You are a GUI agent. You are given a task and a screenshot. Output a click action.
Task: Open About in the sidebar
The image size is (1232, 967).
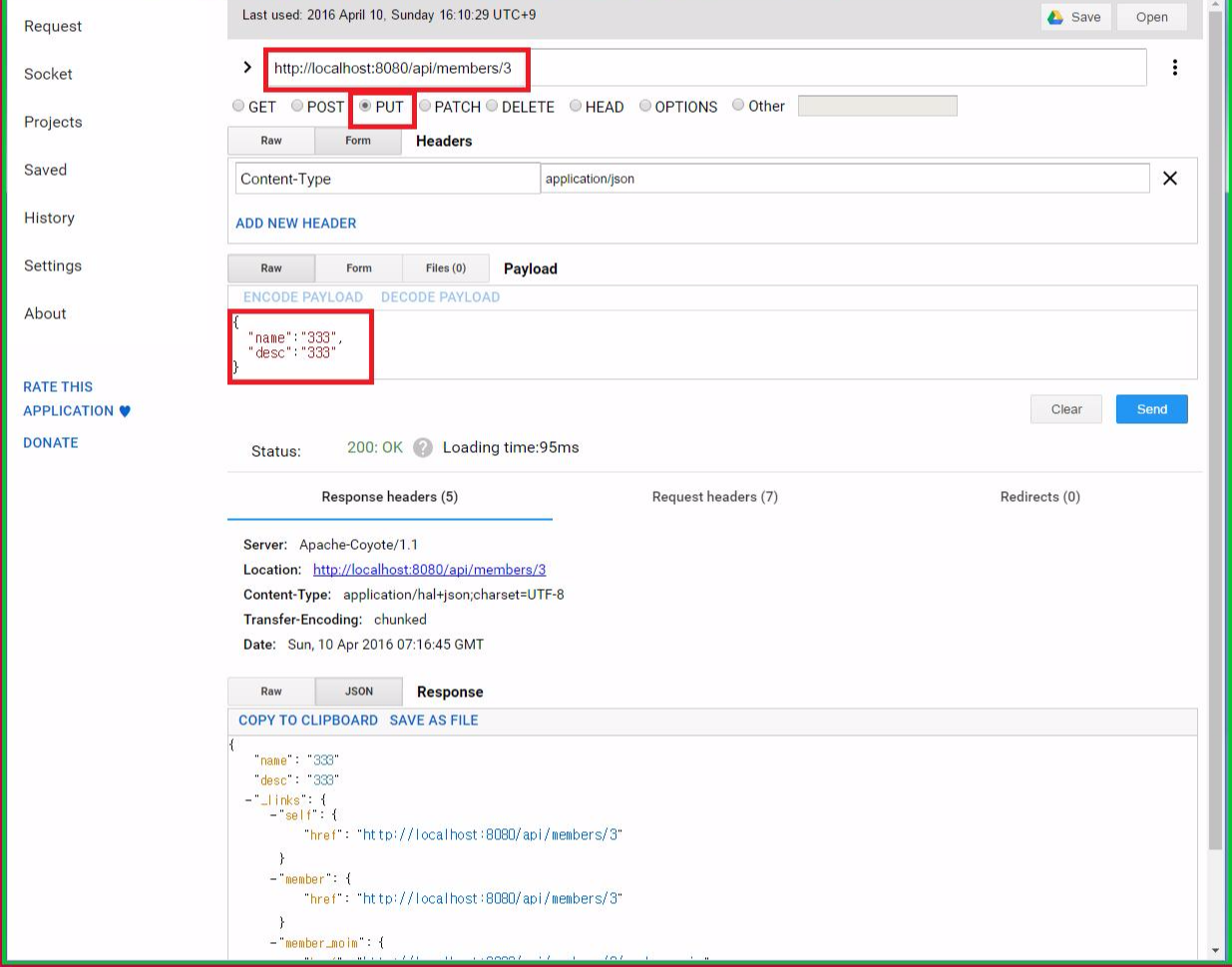pyautogui.click(x=45, y=313)
